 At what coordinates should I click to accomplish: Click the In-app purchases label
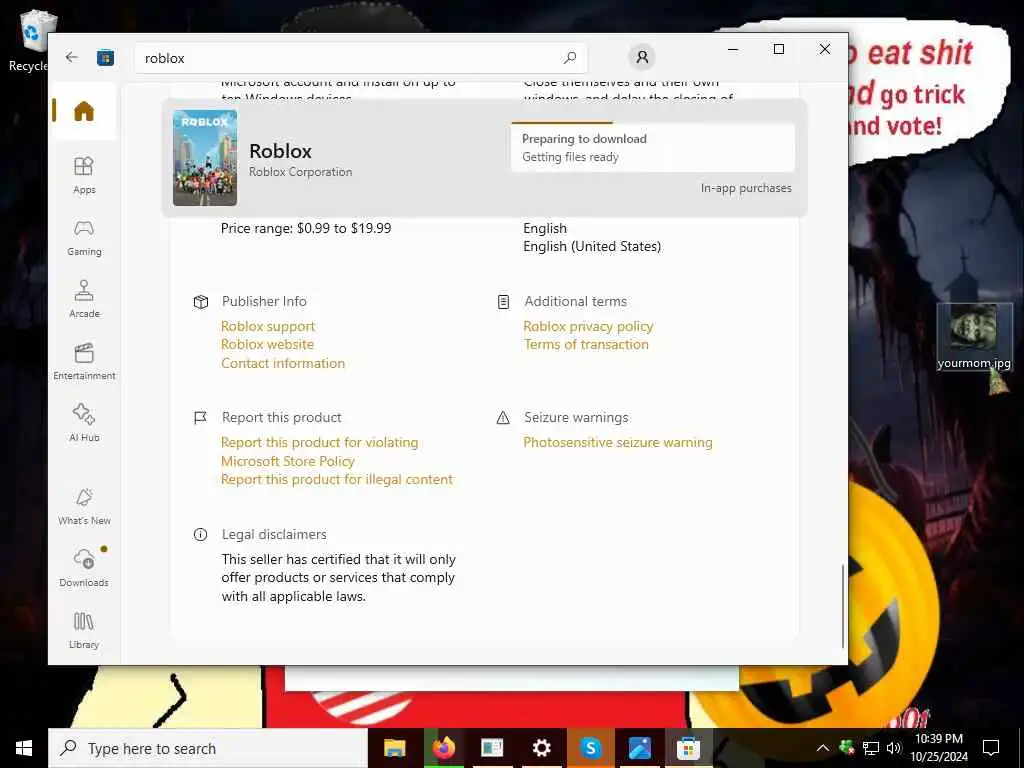click(x=746, y=188)
